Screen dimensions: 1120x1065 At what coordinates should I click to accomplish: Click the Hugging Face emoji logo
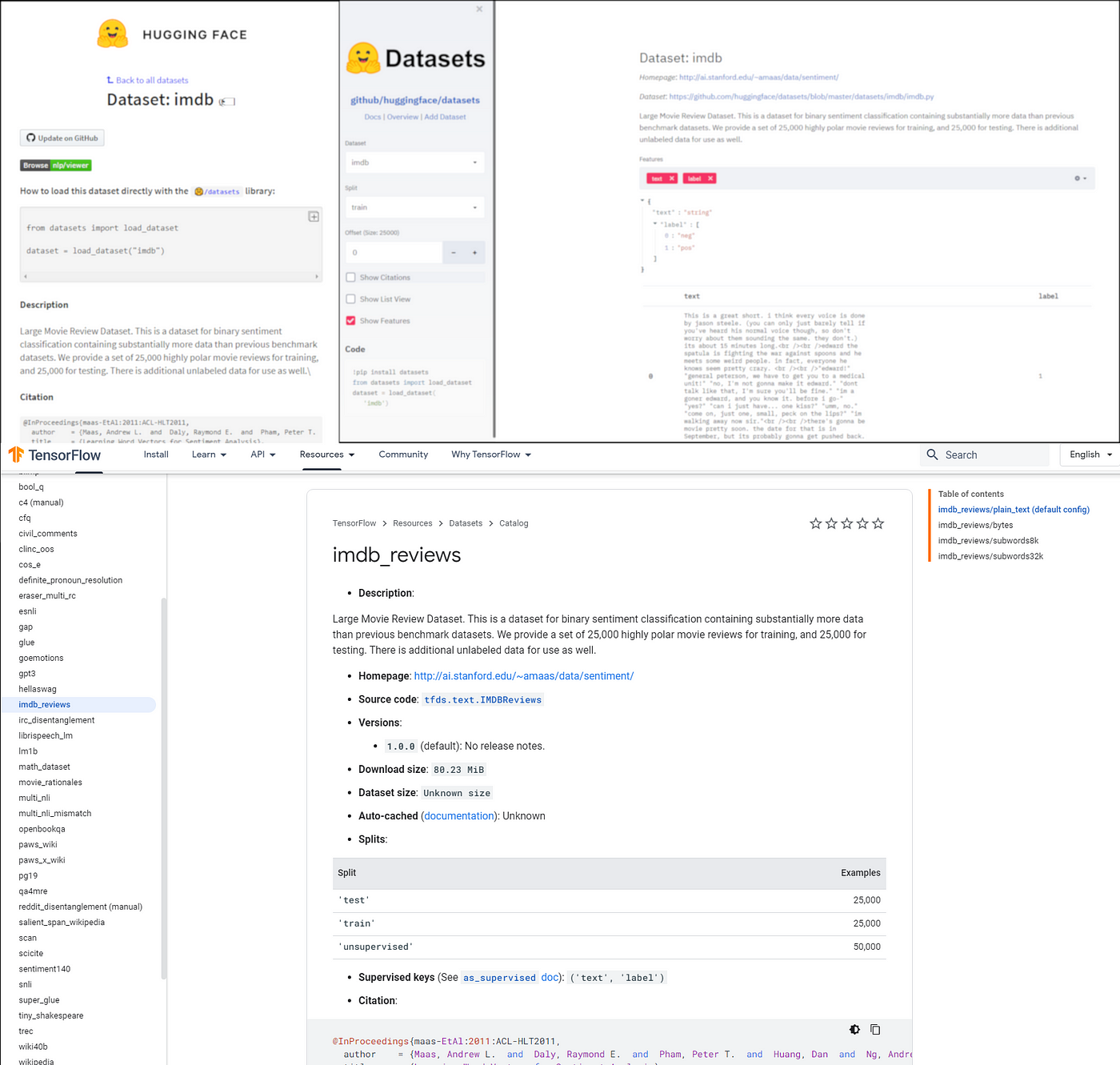(112, 34)
